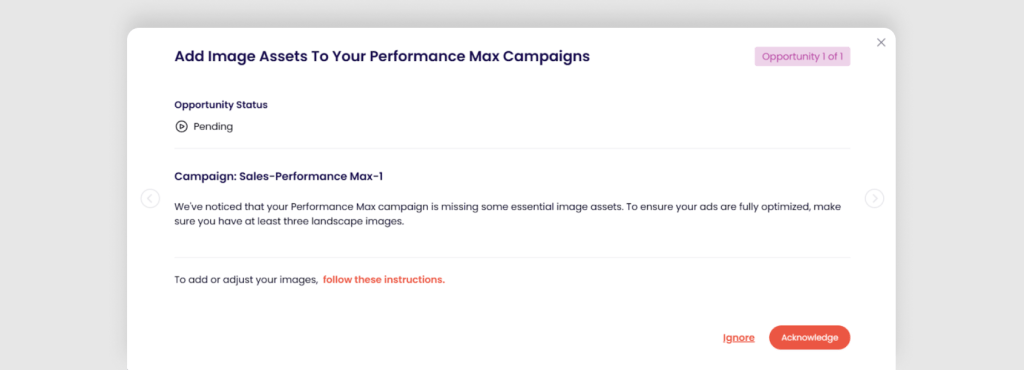Click the Add Image Assets dialog title
Viewport: 1024px width, 370px height.
click(x=382, y=56)
